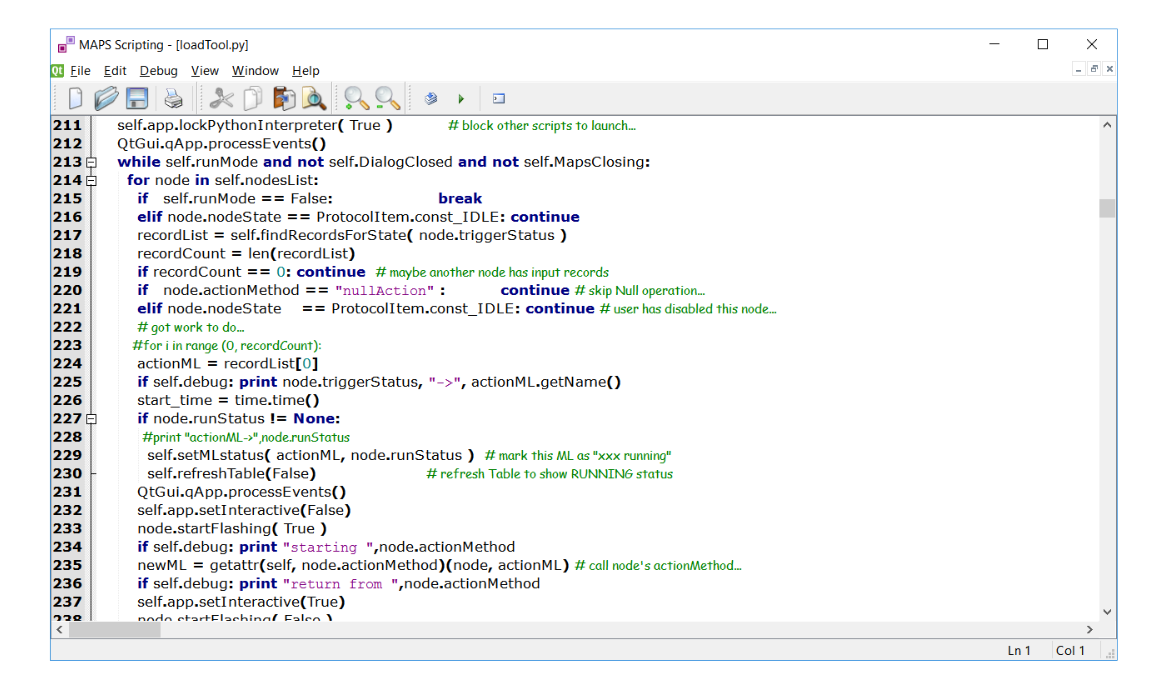Click the horizontal scrollbar right arrow
The height and width of the screenshot is (691, 1155).
(1090, 630)
